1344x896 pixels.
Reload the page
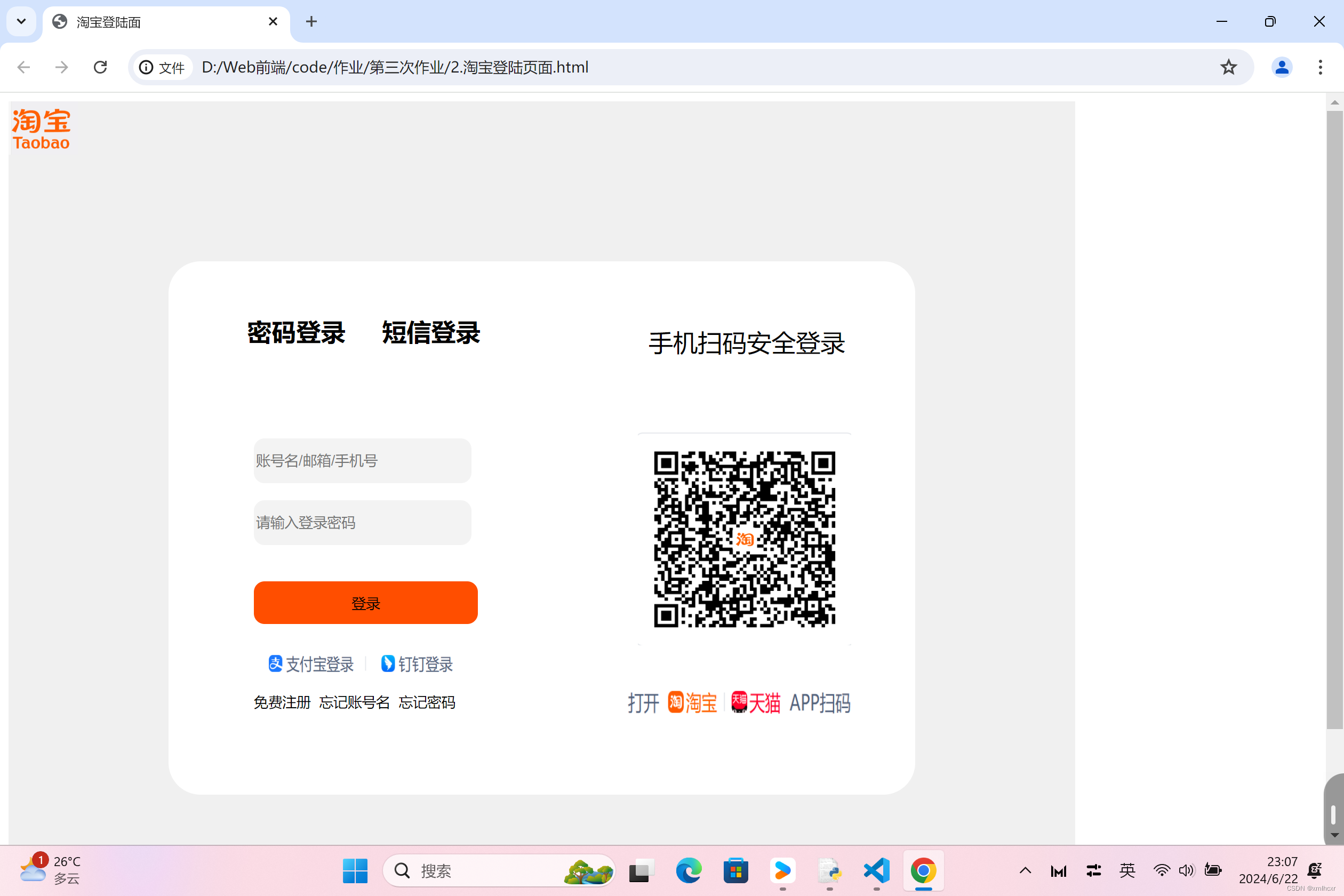(101, 67)
